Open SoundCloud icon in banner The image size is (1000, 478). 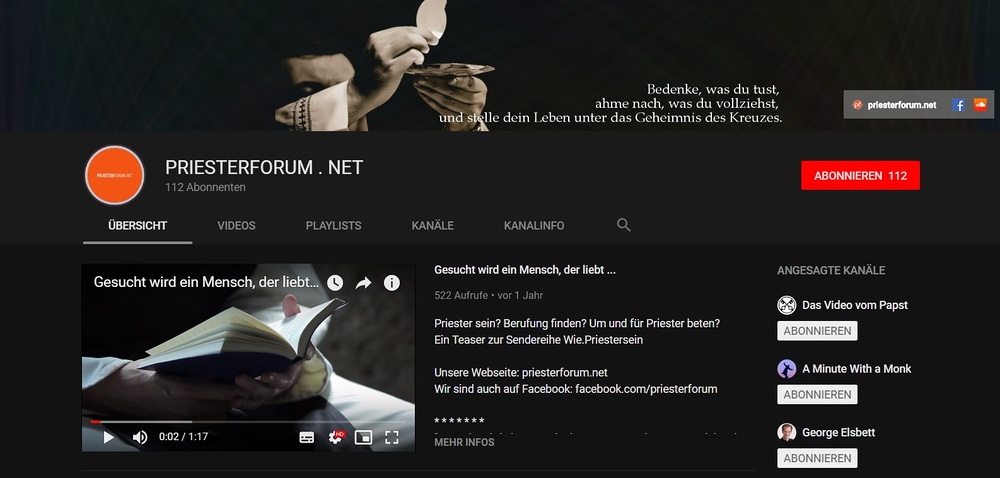coord(980,105)
